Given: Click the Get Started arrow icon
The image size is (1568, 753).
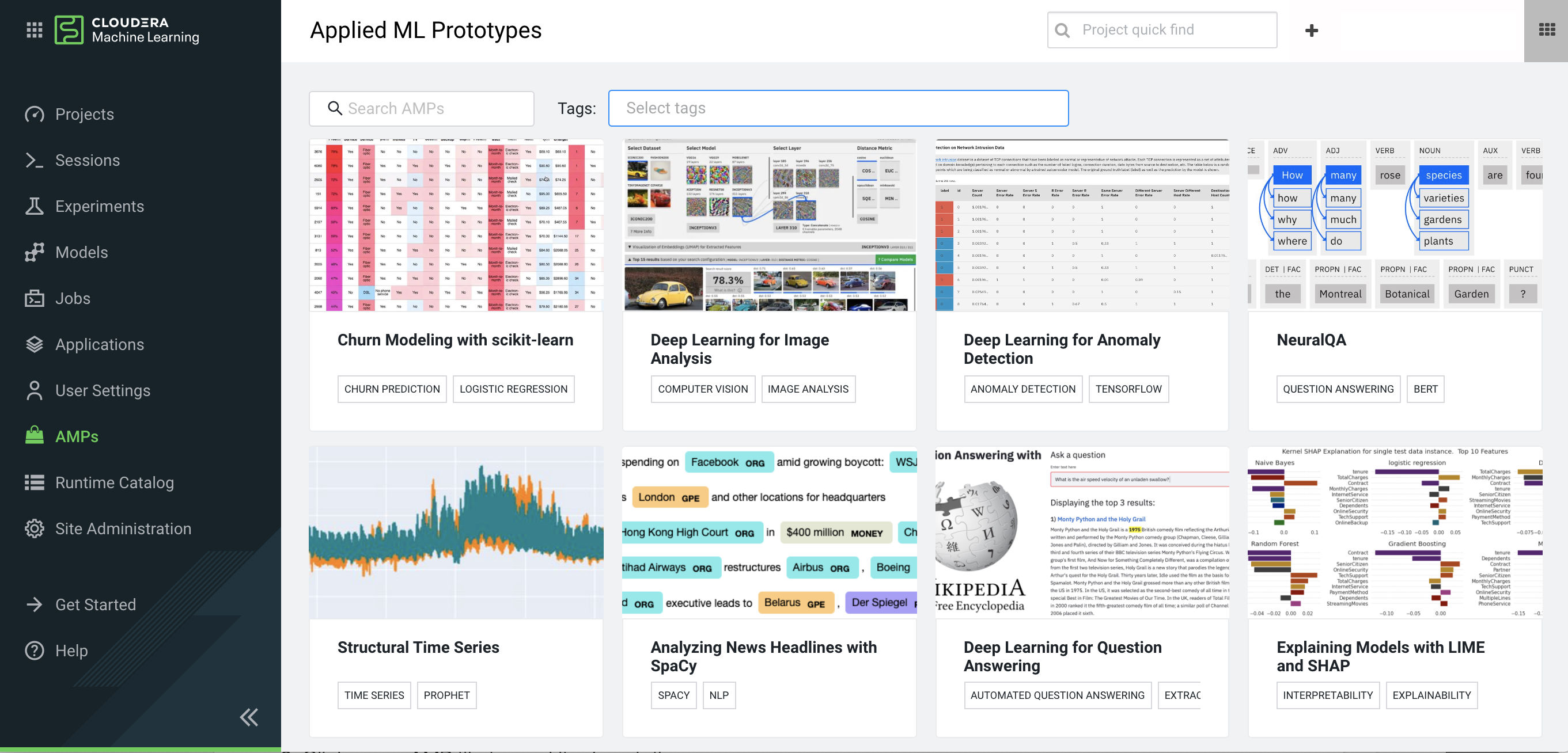Looking at the screenshot, I should pos(34,604).
